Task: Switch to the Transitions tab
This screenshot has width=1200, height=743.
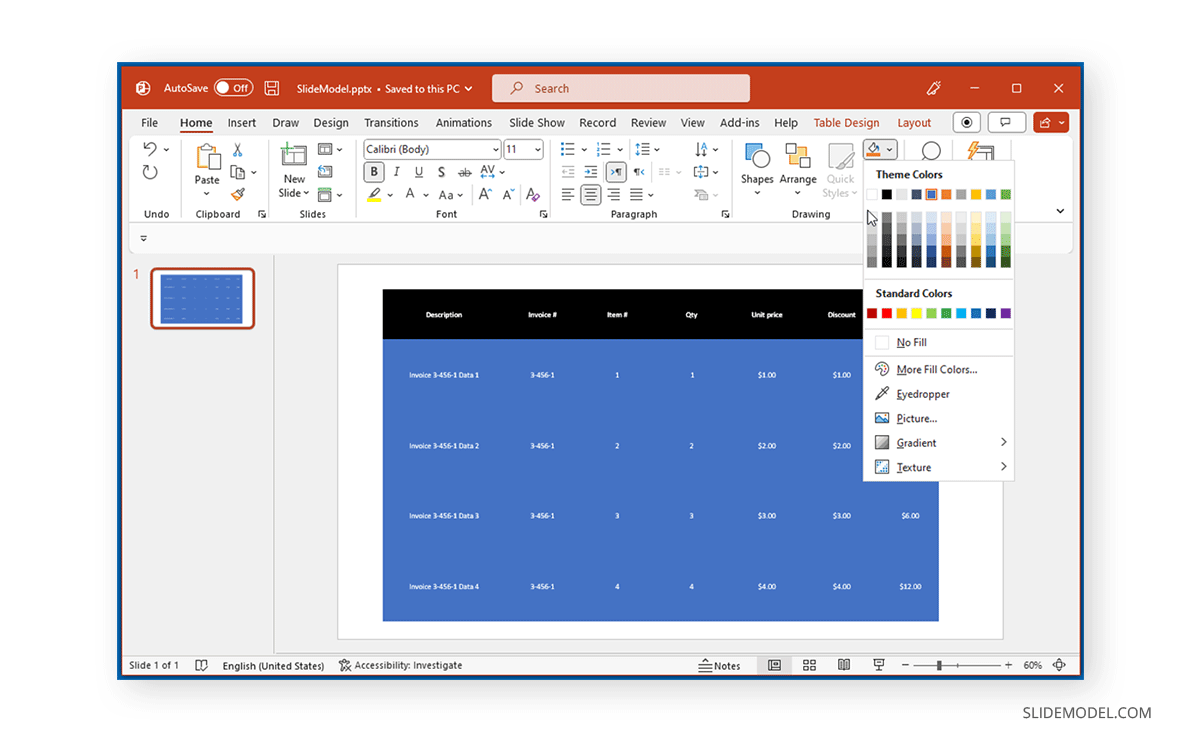Action: click(x=391, y=123)
